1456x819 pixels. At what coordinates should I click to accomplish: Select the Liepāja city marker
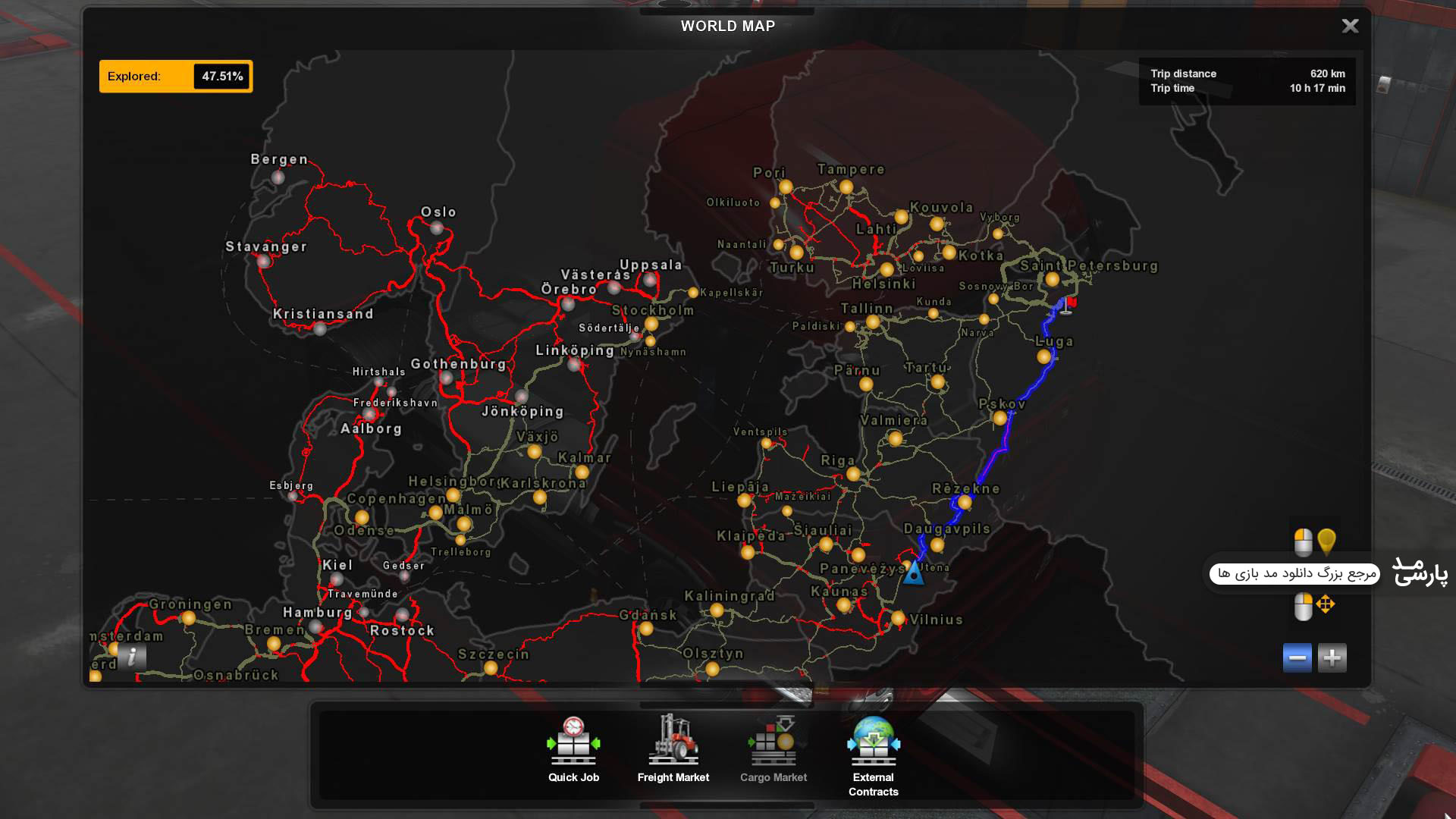click(744, 500)
